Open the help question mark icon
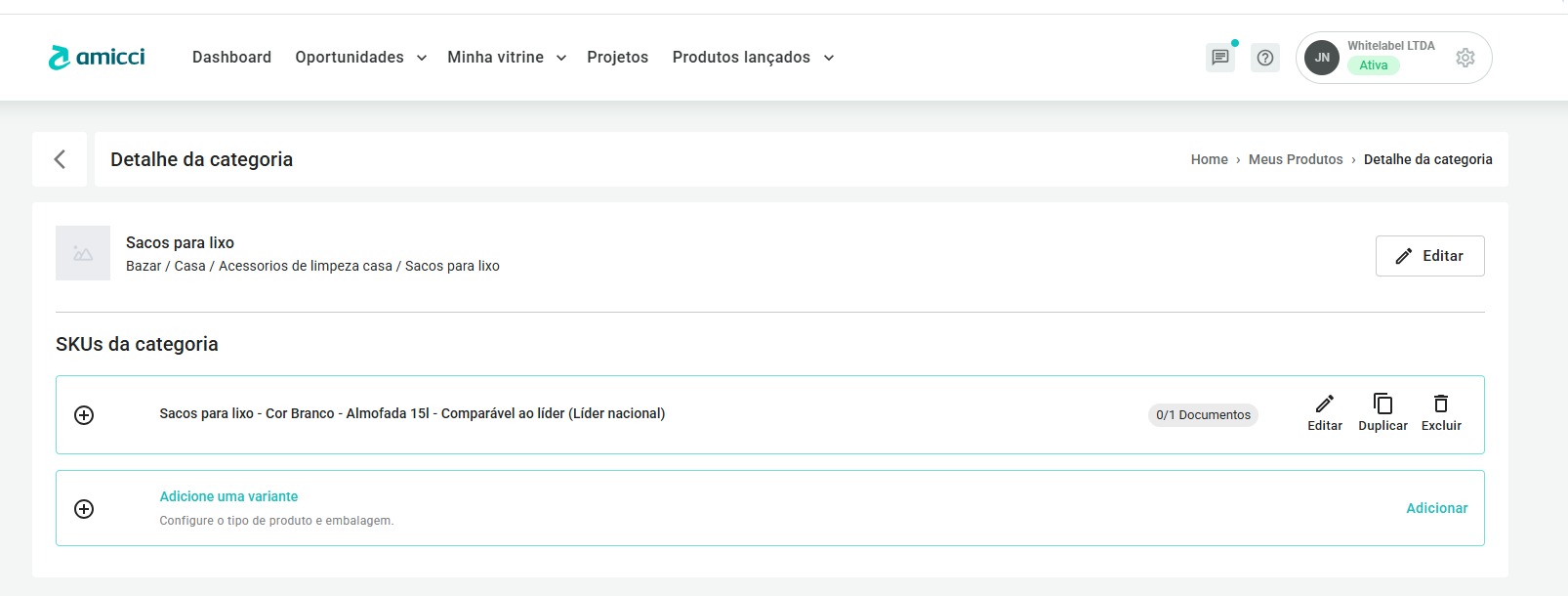Screen dimensions: 1568x596 pos(1265,58)
